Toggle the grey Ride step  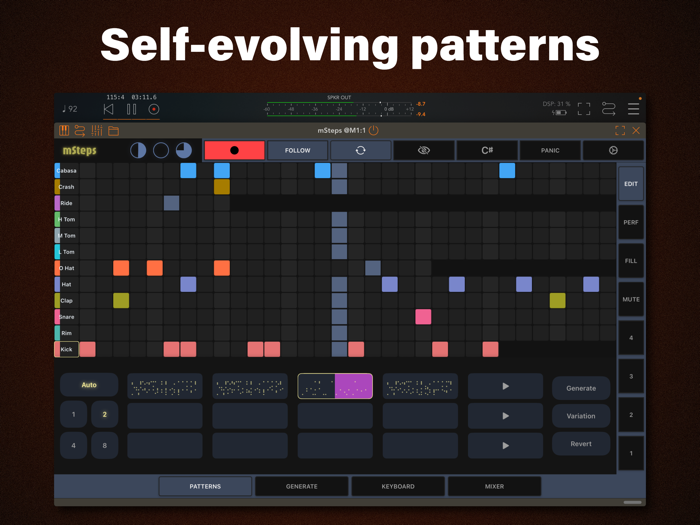tap(171, 203)
